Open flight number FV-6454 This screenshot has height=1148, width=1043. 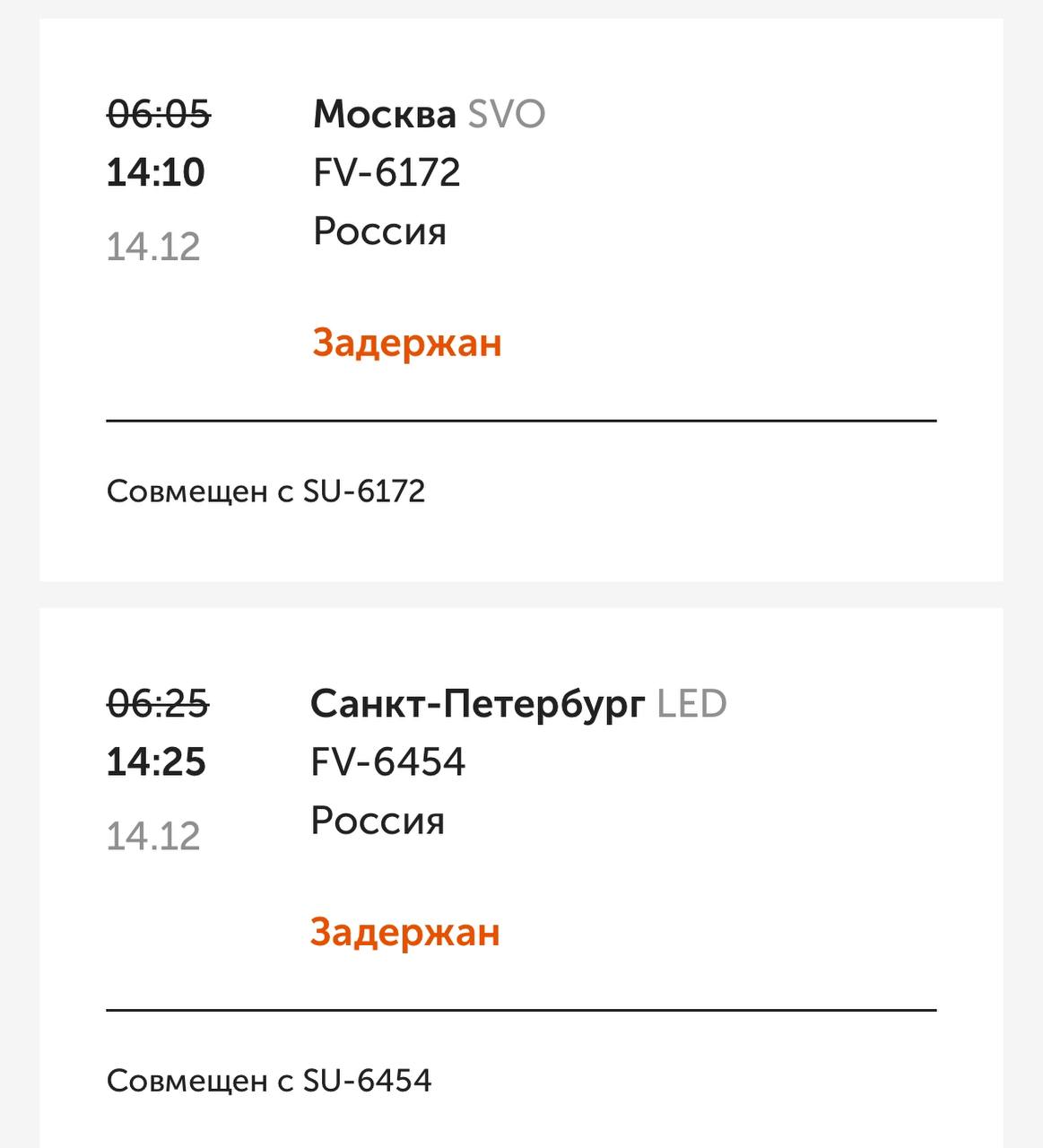coord(387,762)
